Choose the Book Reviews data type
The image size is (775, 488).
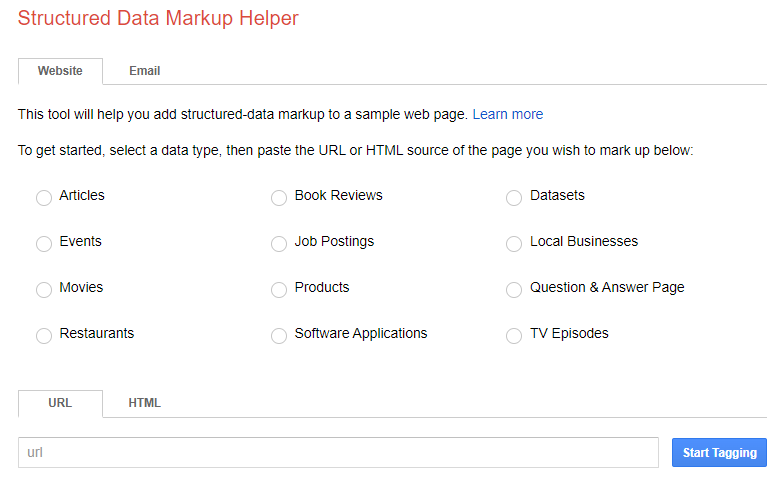tap(279, 198)
